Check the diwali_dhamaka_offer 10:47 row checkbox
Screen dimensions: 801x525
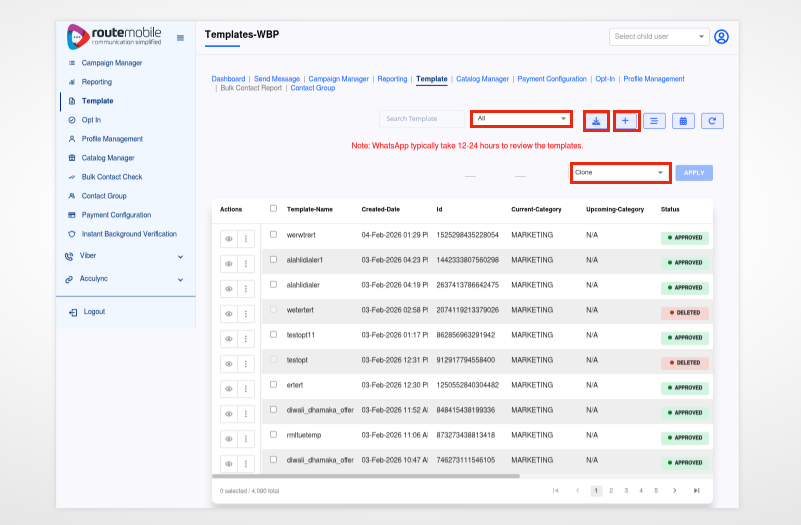tap(273, 460)
